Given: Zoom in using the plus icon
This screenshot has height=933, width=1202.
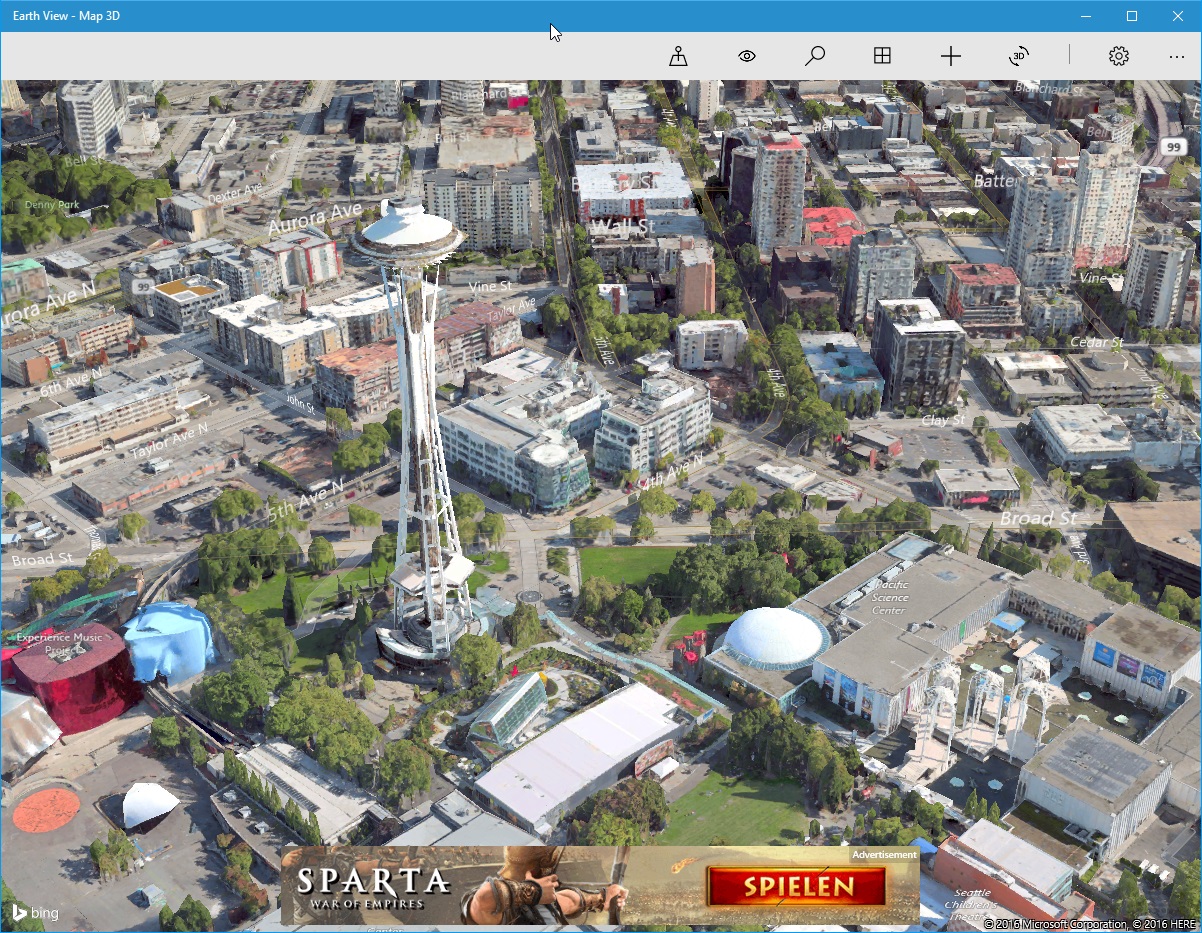Looking at the screenshot, I should tap(950, 56).
